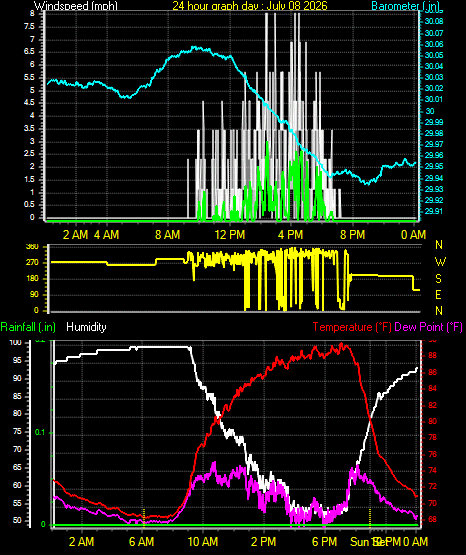Click the "30.04" barometer scale value
The width and height of the screenshot is (466, 555).
[434, 66]
